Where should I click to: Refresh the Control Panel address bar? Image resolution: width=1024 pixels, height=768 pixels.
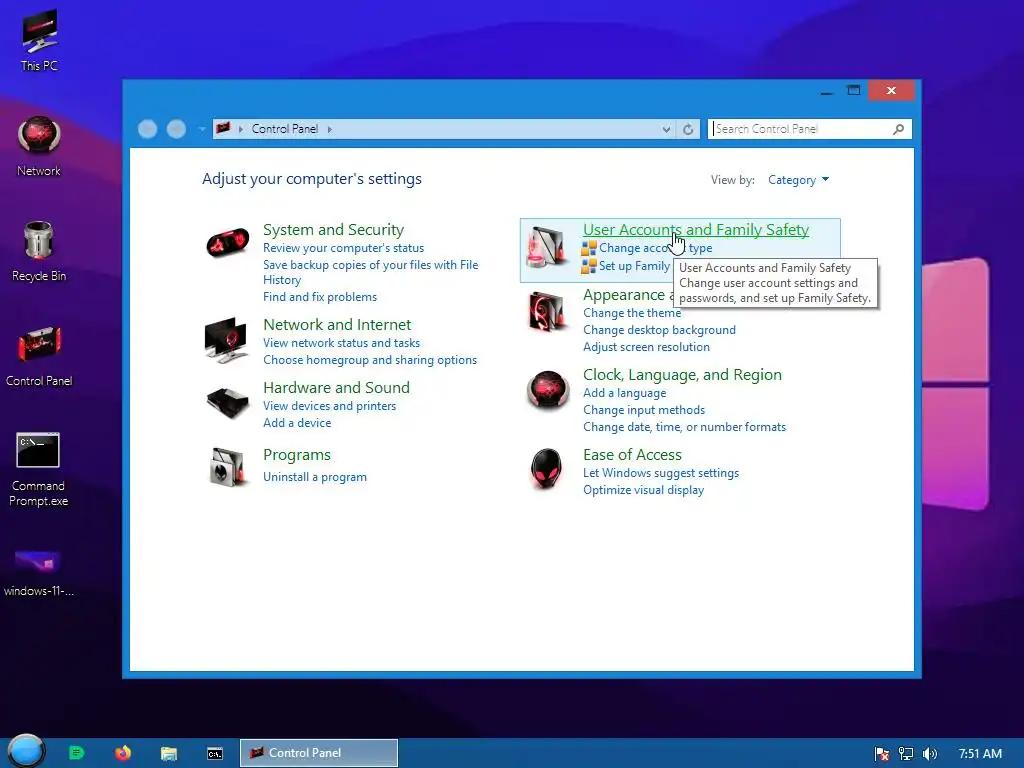coord(688,129)
